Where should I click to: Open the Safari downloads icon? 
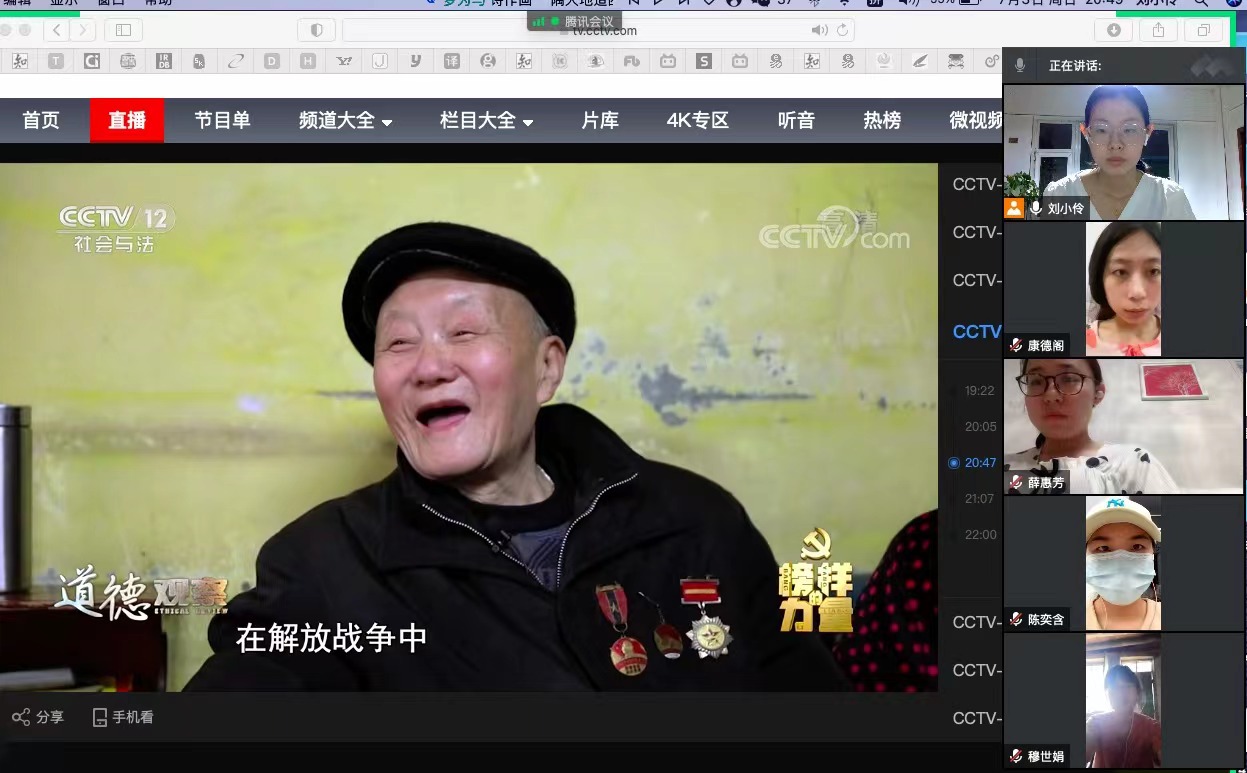[1113, 30]
